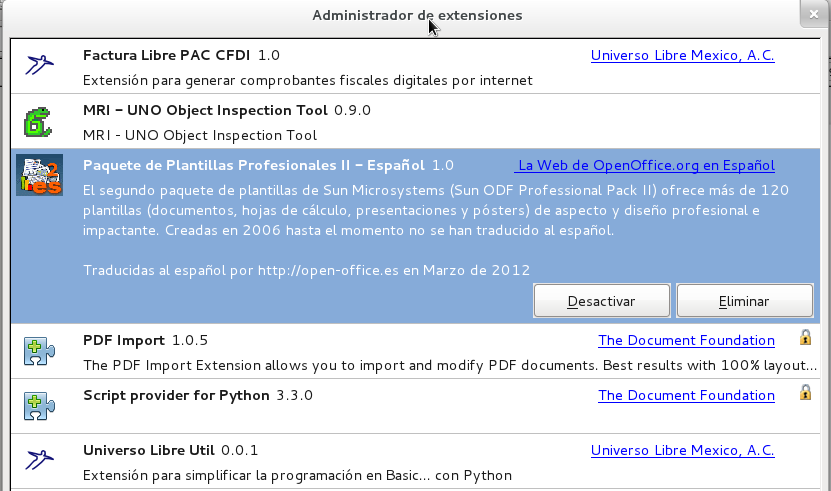Click the PDF Import puzzle piece icon

pyautogui.click(x=40, y=351)
